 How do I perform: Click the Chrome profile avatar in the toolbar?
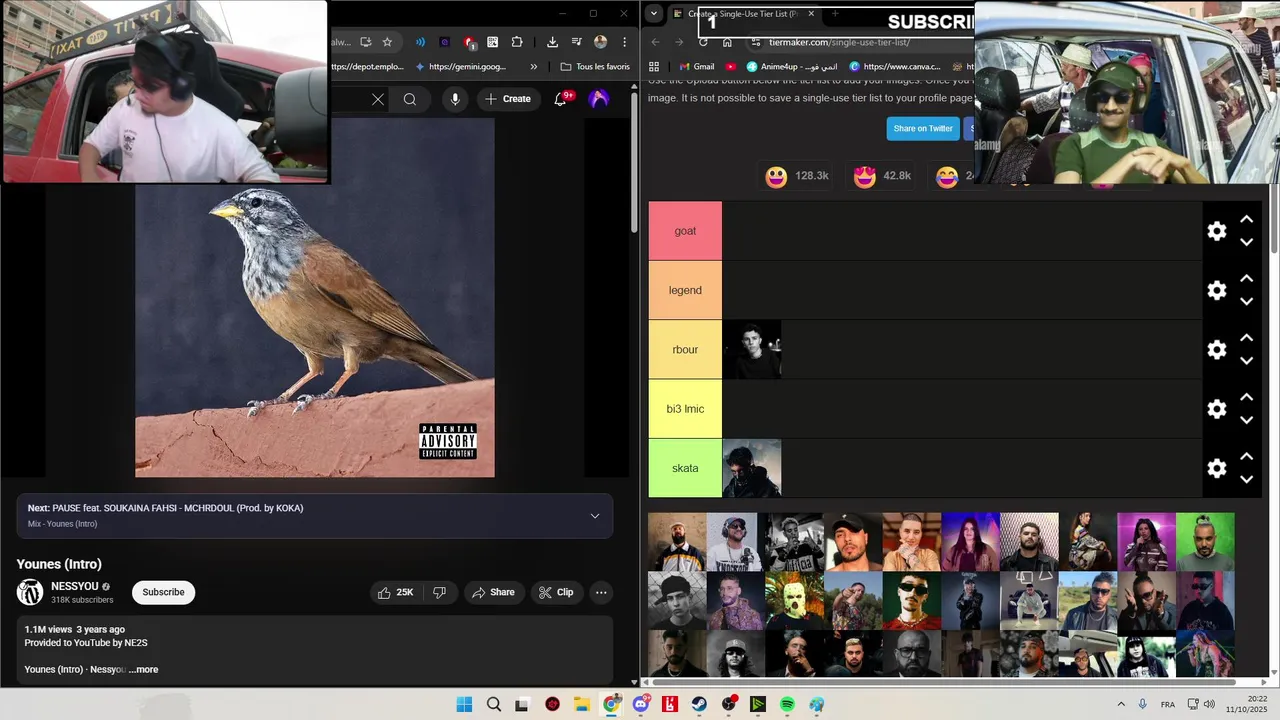[600, 42]
